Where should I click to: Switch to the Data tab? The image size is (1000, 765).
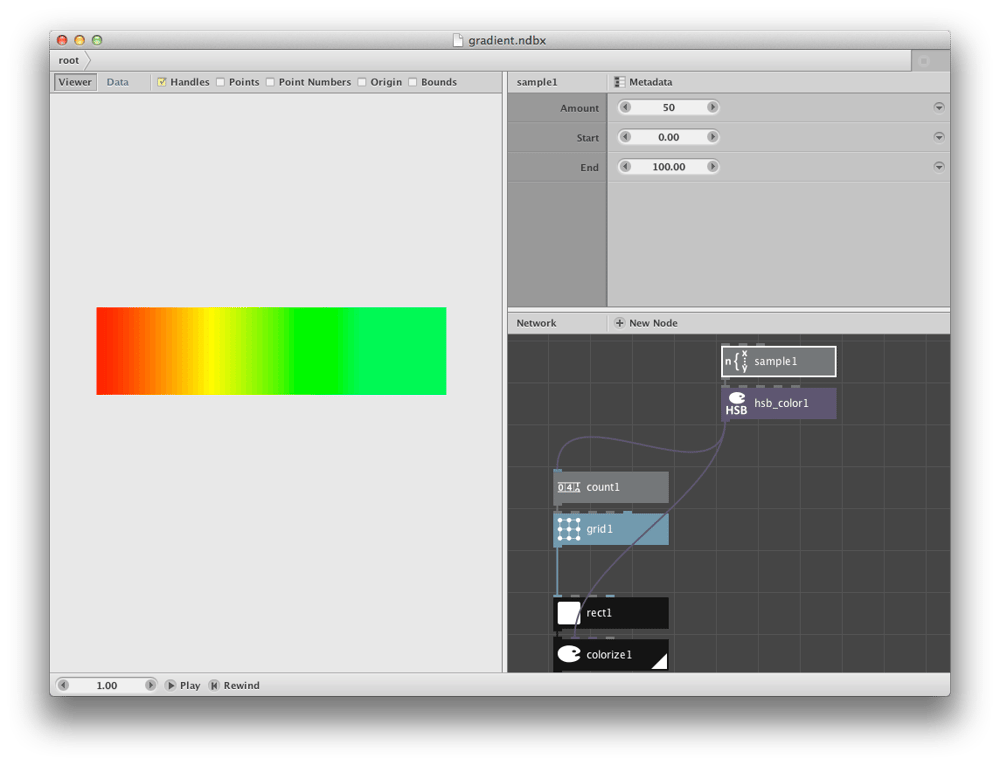[117, 82]
